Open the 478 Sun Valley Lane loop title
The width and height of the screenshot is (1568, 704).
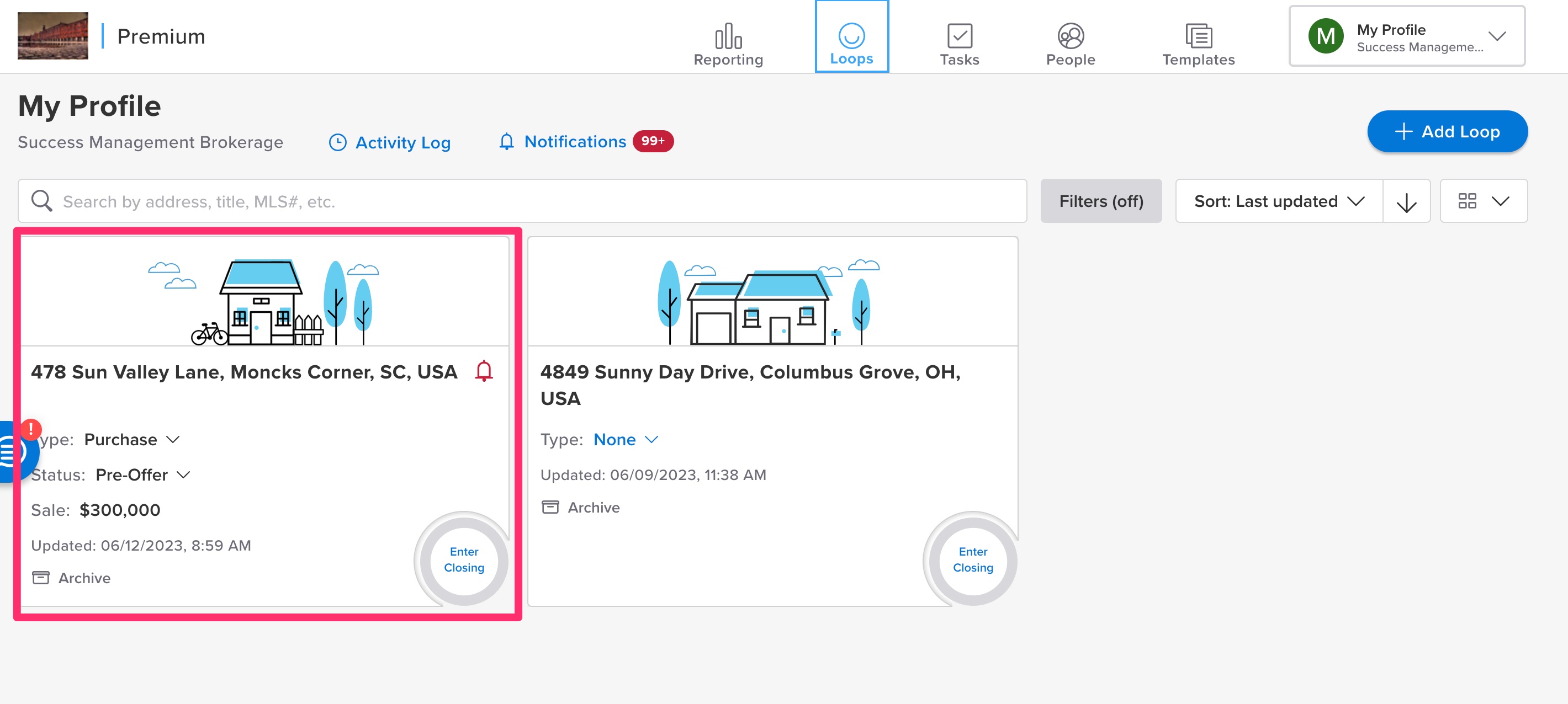[244, 372]
